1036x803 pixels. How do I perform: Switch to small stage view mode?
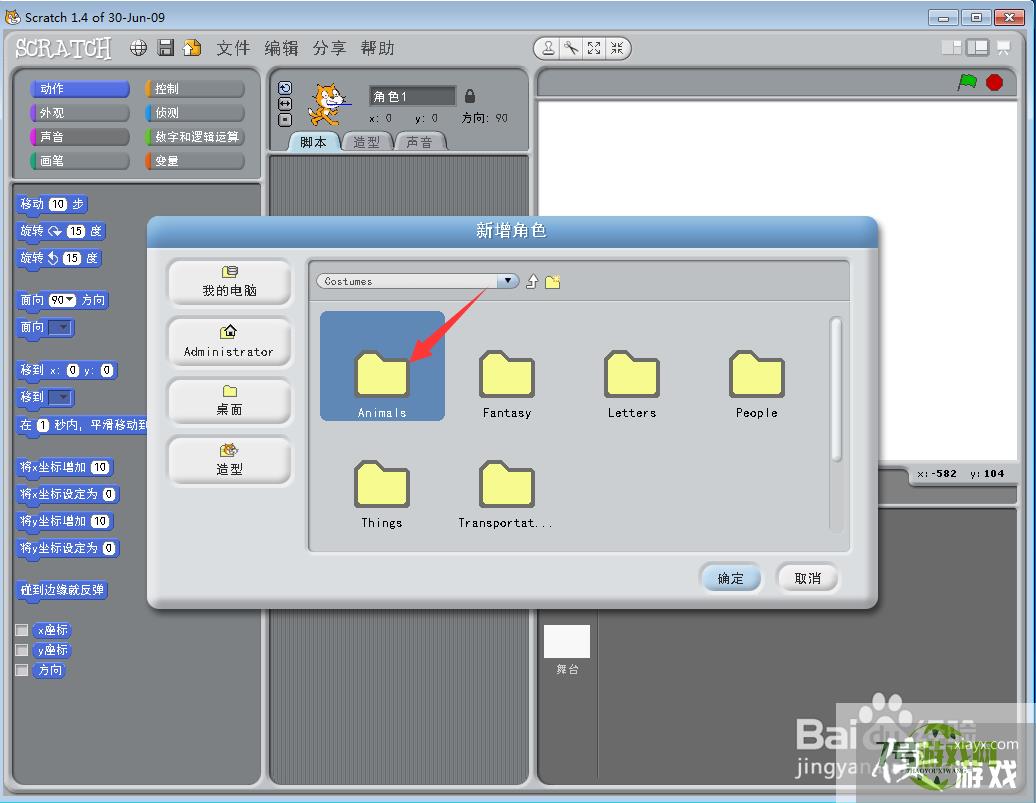[x=951, y=48]
